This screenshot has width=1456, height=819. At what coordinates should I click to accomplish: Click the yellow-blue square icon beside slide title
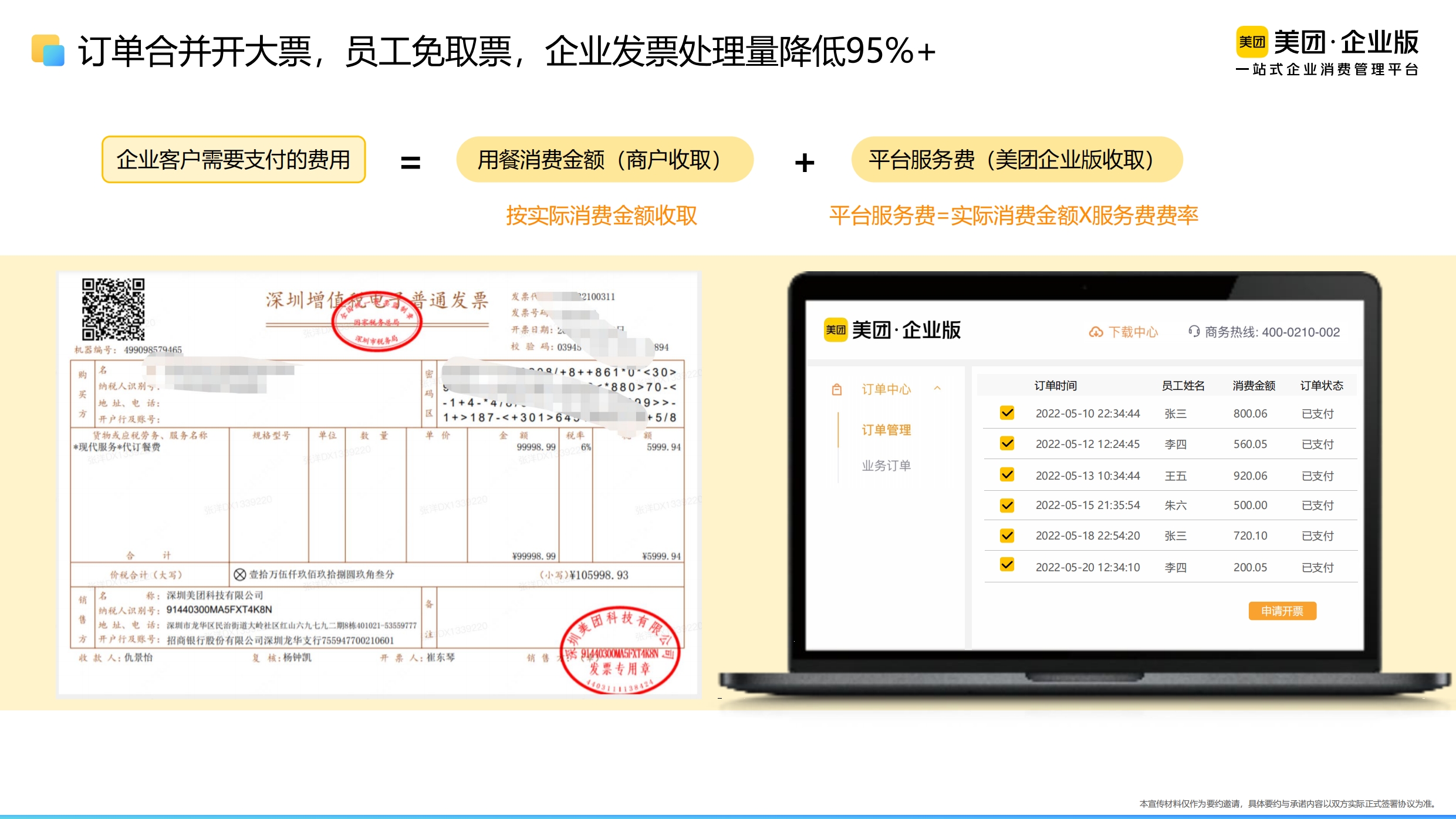(x=48, y=50)
